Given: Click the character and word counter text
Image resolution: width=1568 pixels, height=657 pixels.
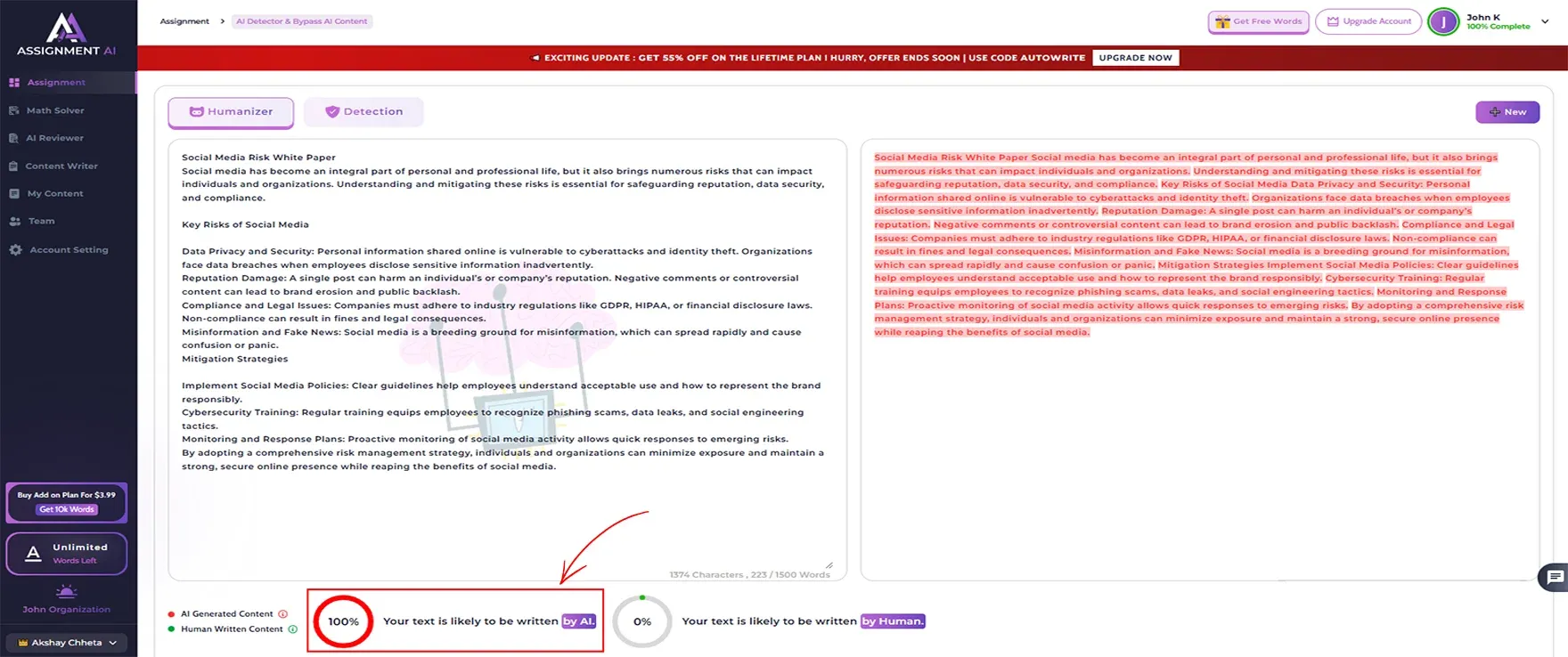Looking at the screenshot, I should coord(749,575).
